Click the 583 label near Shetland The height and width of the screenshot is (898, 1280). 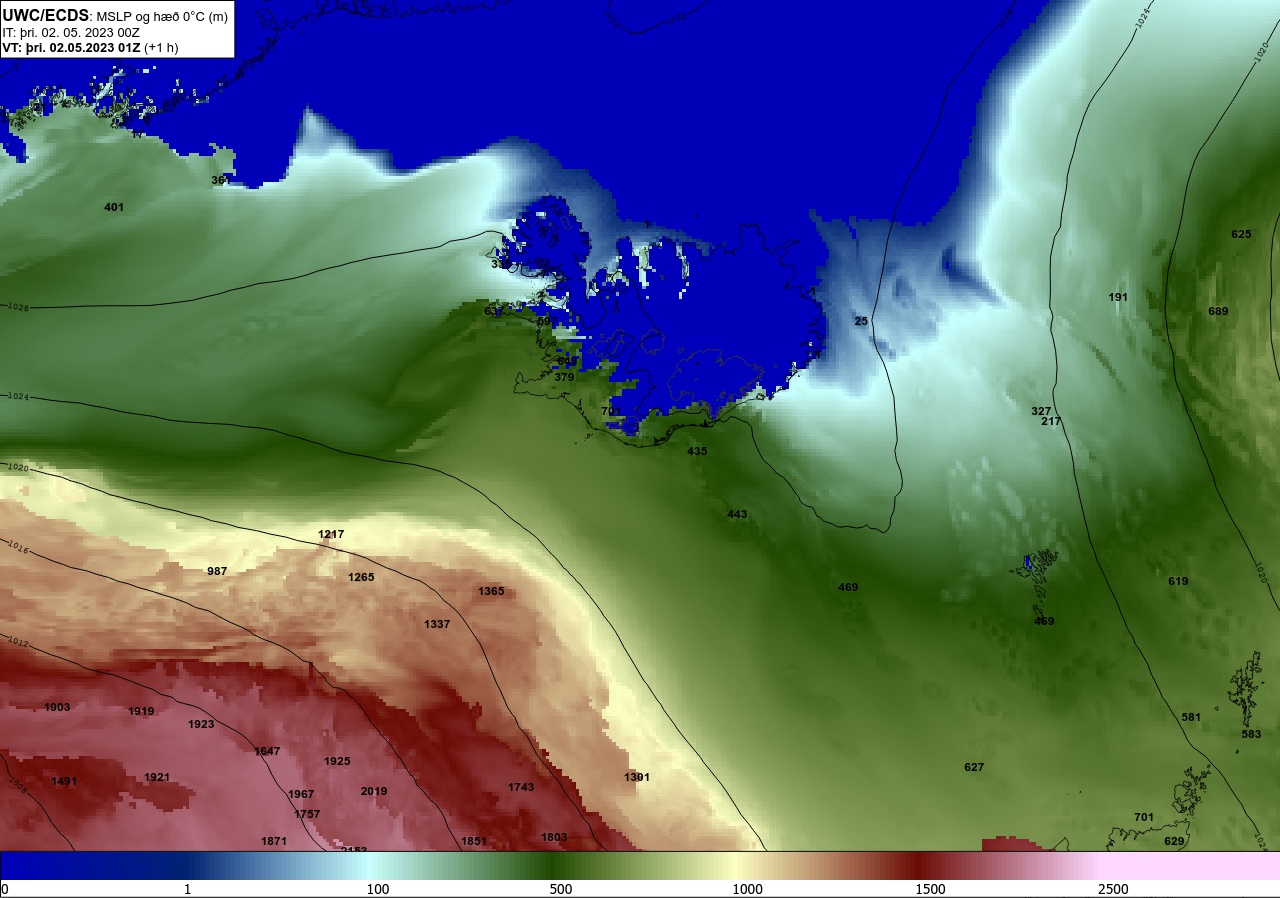(x=1251, y=734)
